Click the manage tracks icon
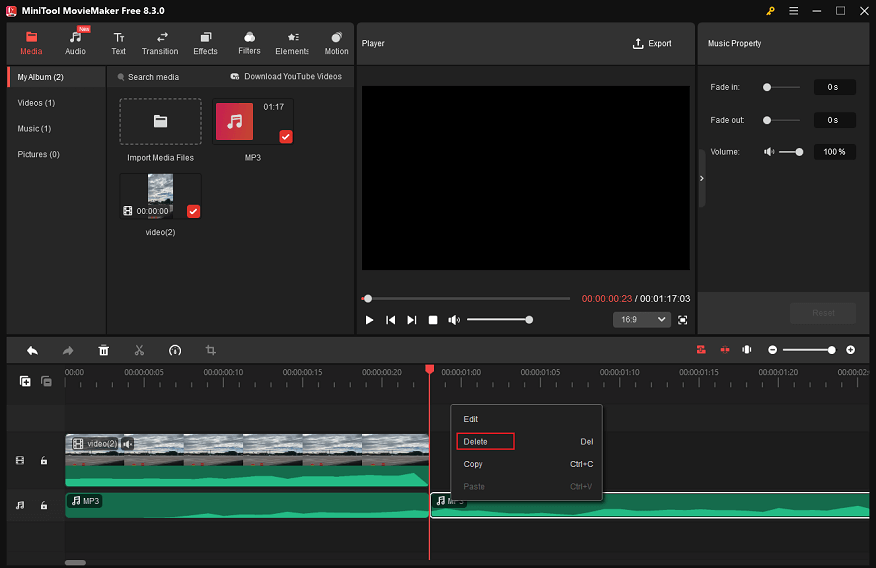876x568 pixels. (x=46, y=381)
